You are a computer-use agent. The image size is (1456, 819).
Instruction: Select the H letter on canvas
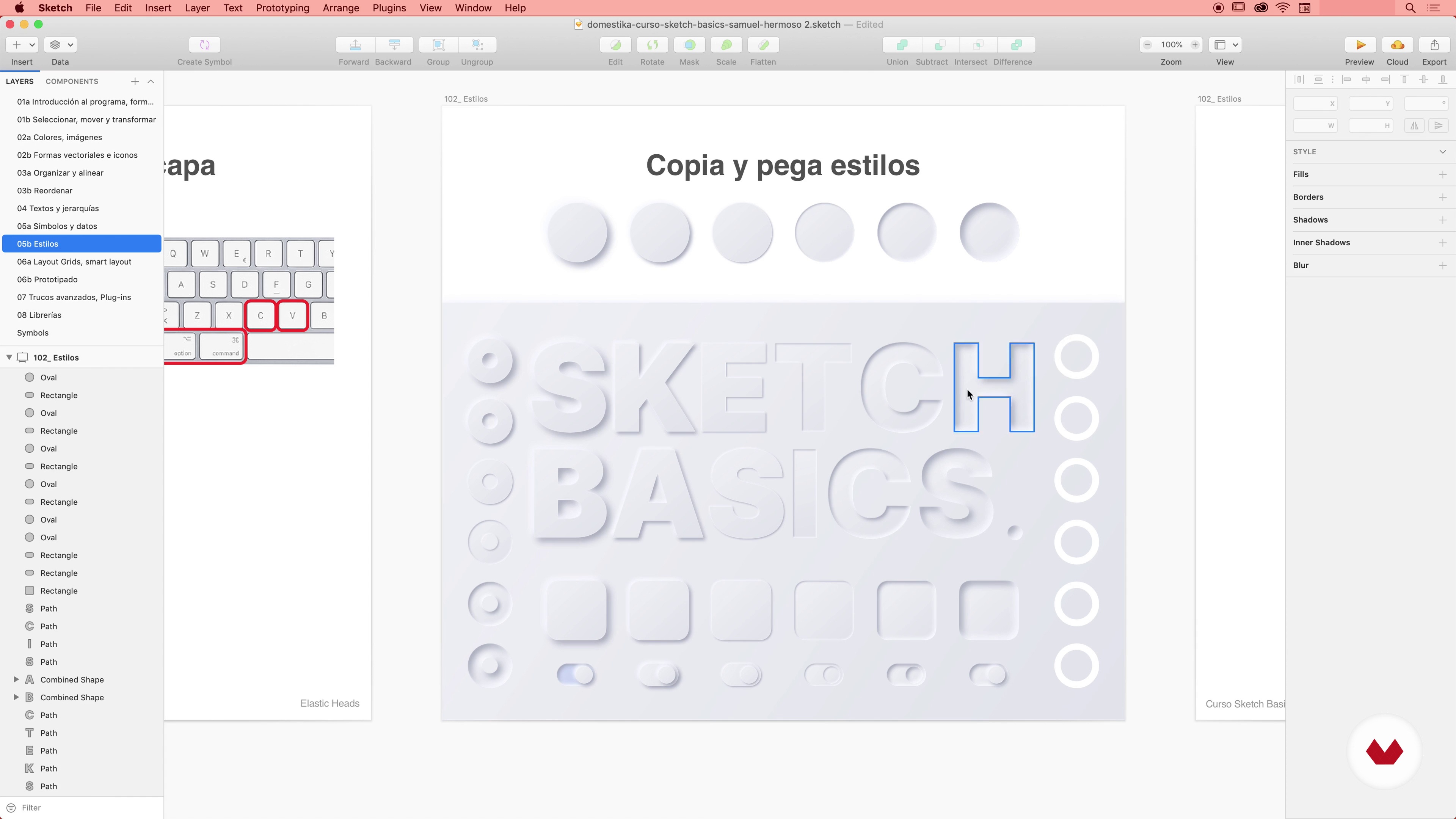994,387
